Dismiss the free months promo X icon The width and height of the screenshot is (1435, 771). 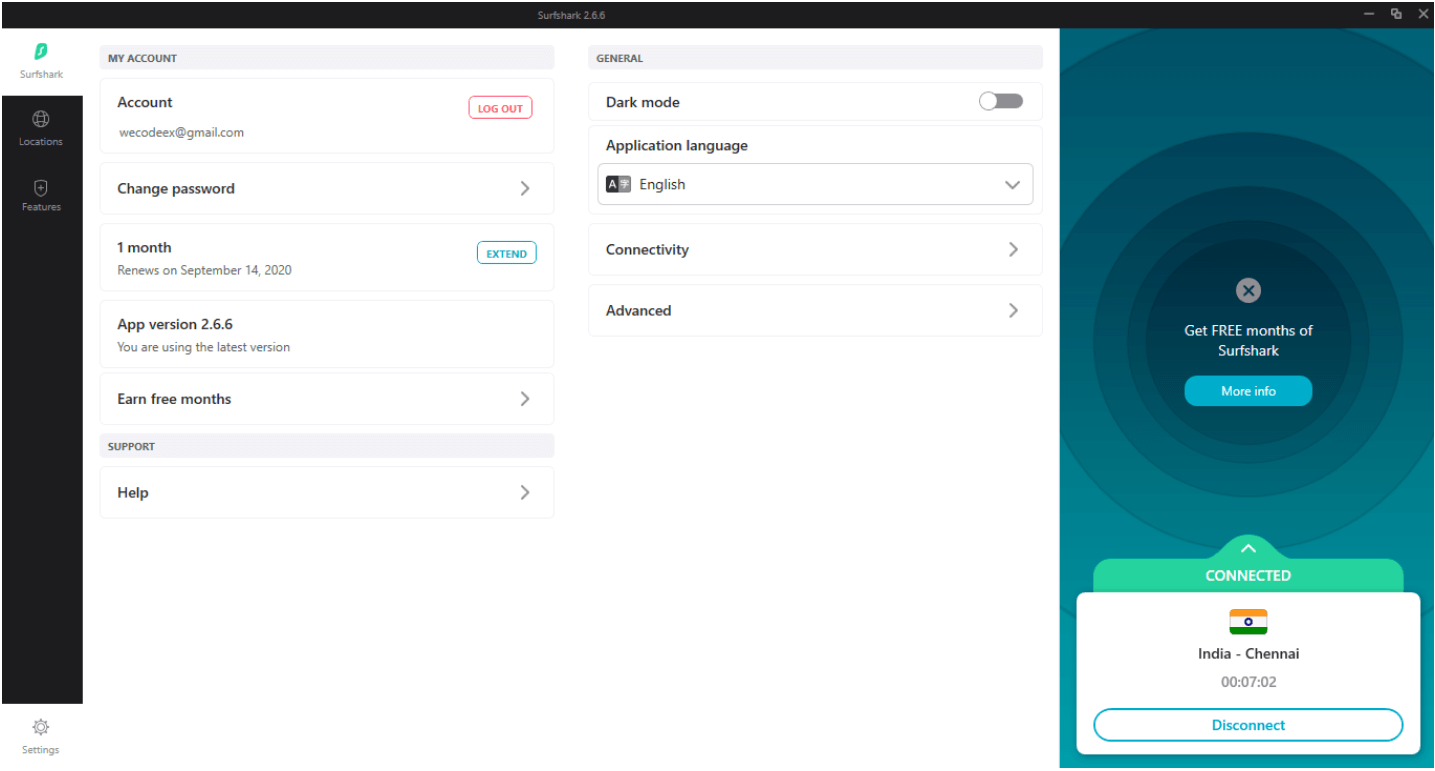[x=1248, y=291]
